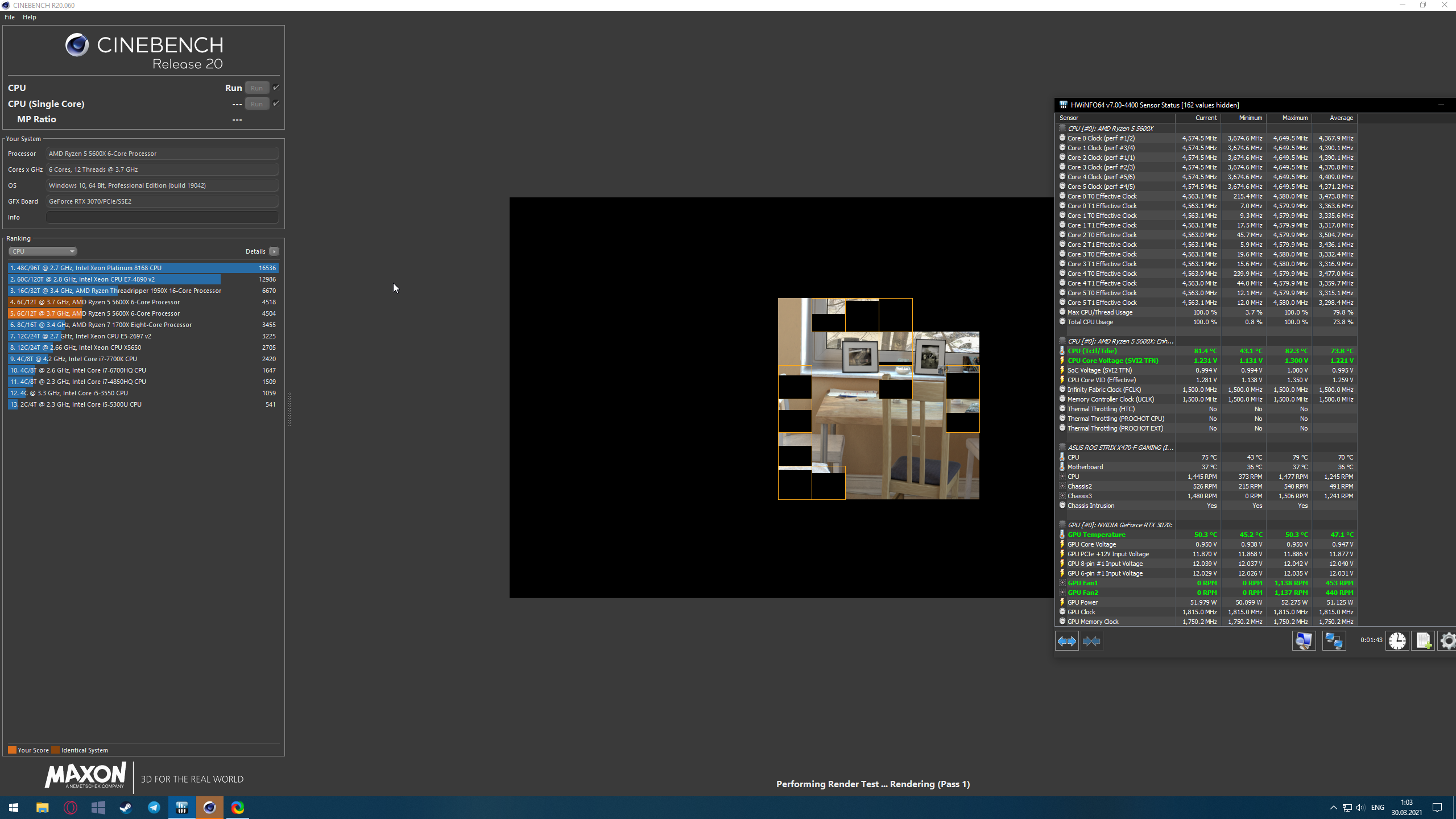
Task: Expand ranking Details arrow button
Action: 274,251
